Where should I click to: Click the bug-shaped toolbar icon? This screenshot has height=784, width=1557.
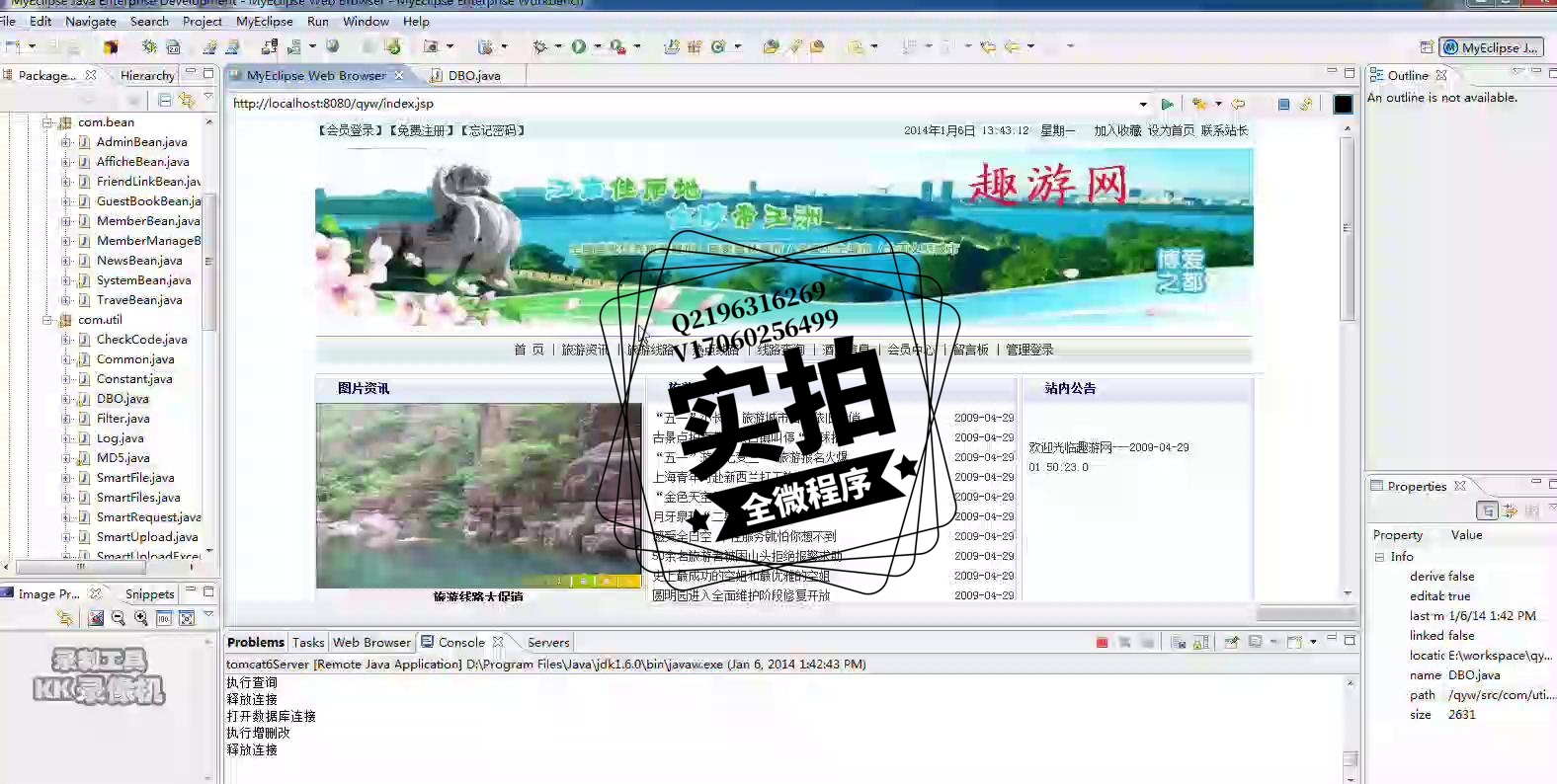pos(149,46)
